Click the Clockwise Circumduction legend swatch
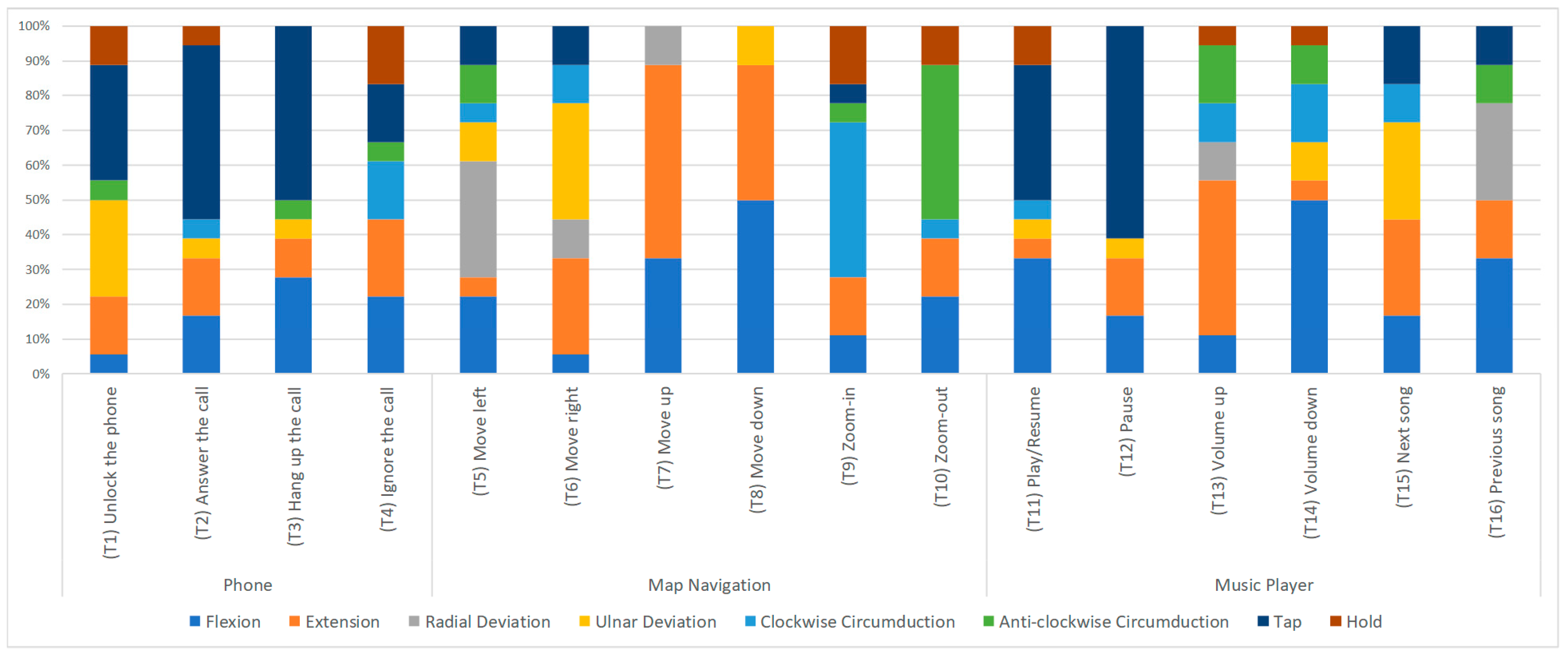This screenshot has width=1568, height=657. click(x=750, y=621)
